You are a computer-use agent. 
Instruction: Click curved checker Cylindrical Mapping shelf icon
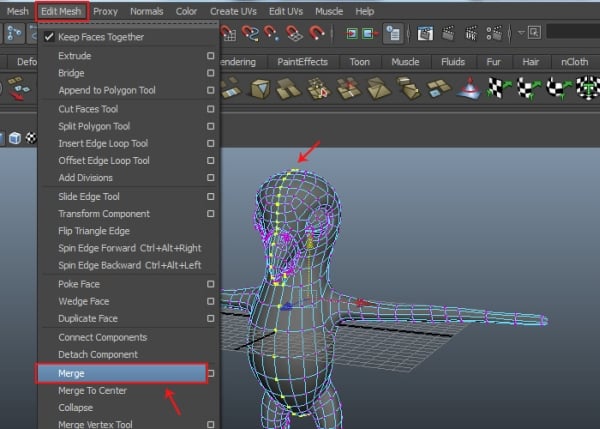[529, 88]
